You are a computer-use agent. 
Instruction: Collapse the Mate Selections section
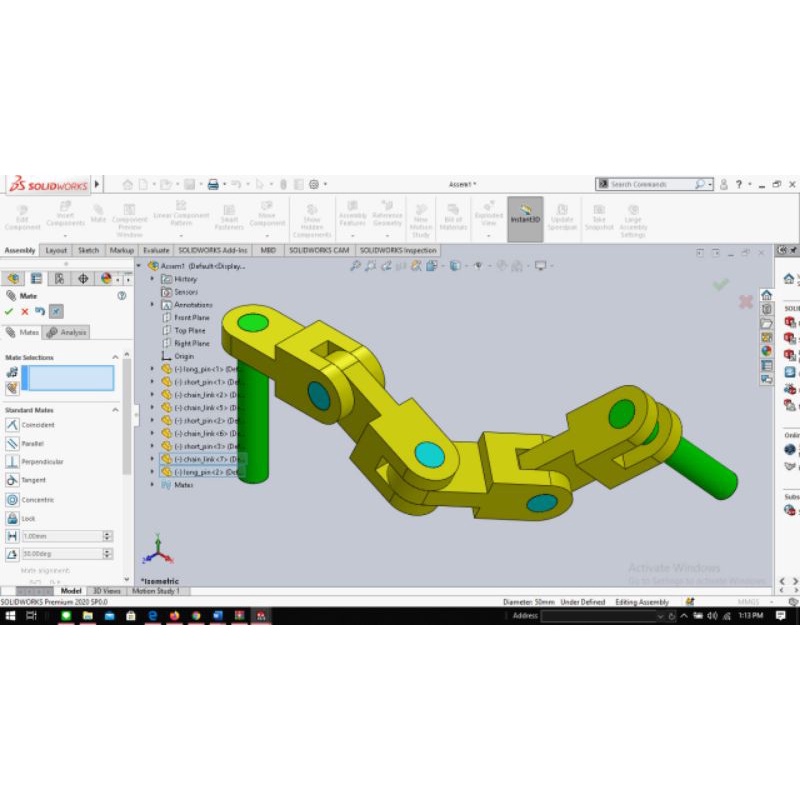pyautogui.click(x=115, y=357)
